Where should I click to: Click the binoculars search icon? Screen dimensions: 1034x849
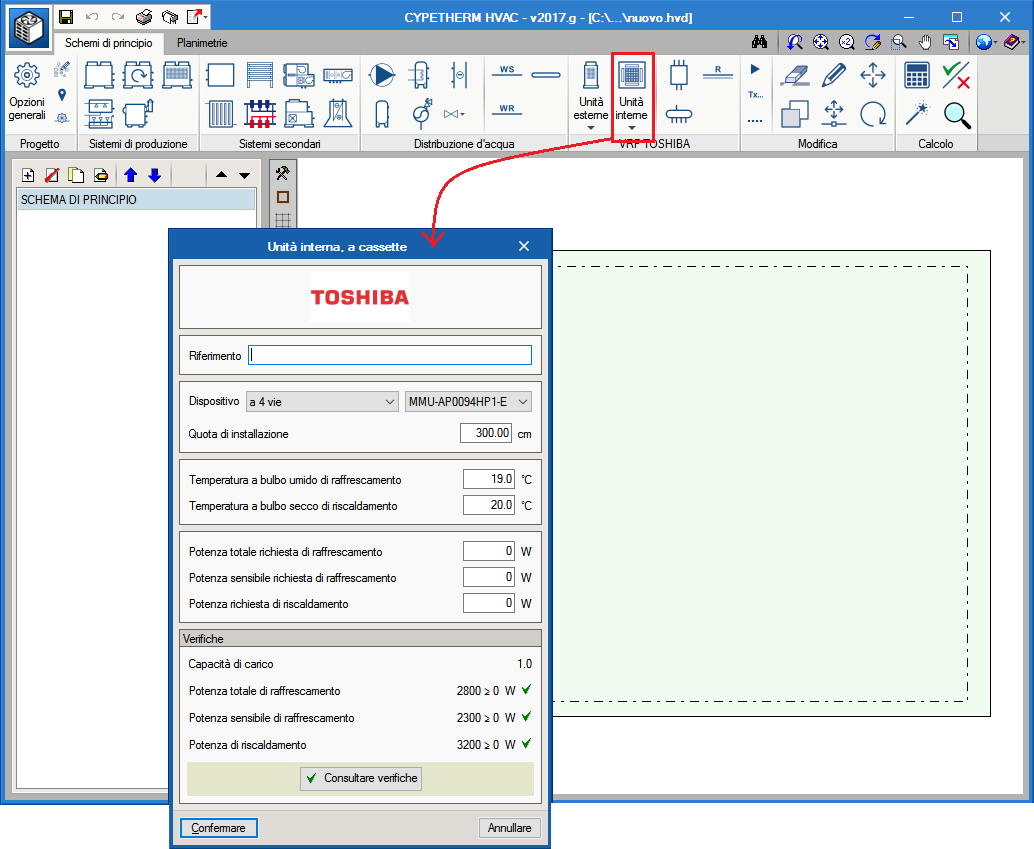coord(759,42)
